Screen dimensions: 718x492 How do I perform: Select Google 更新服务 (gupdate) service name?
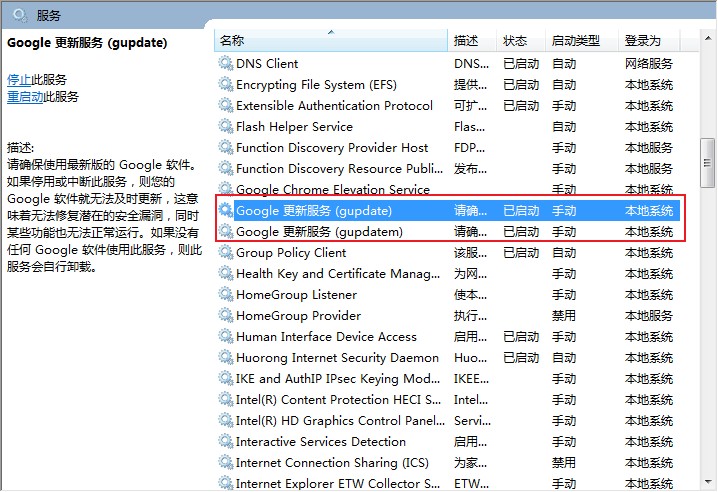(314, 211)
